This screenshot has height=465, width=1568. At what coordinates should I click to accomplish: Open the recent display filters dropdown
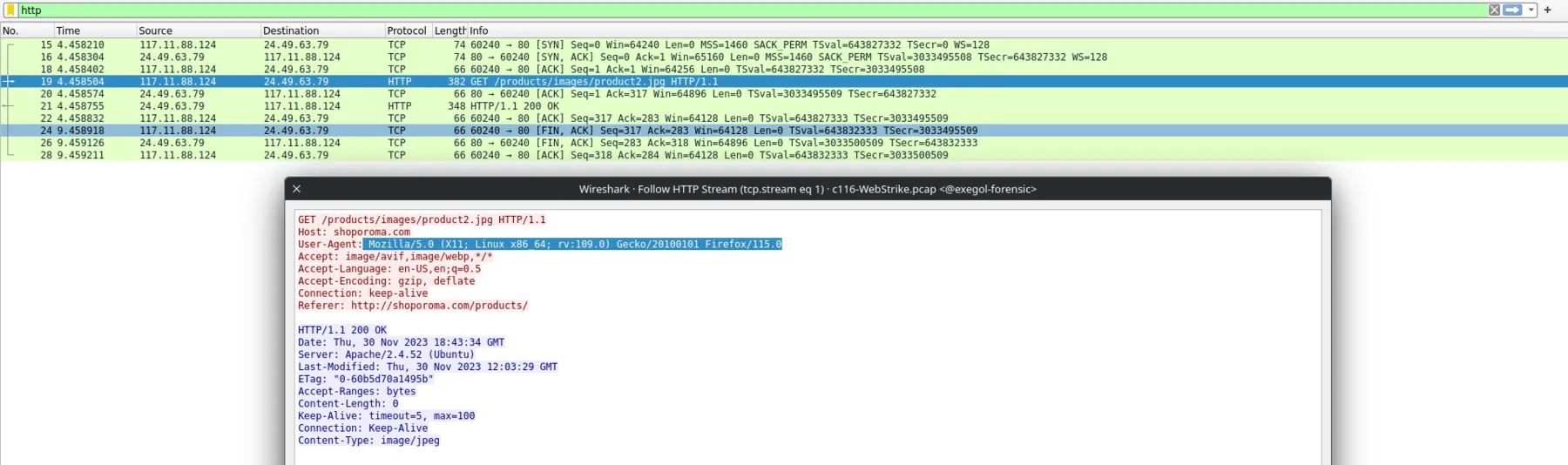tap(1531, 10)
